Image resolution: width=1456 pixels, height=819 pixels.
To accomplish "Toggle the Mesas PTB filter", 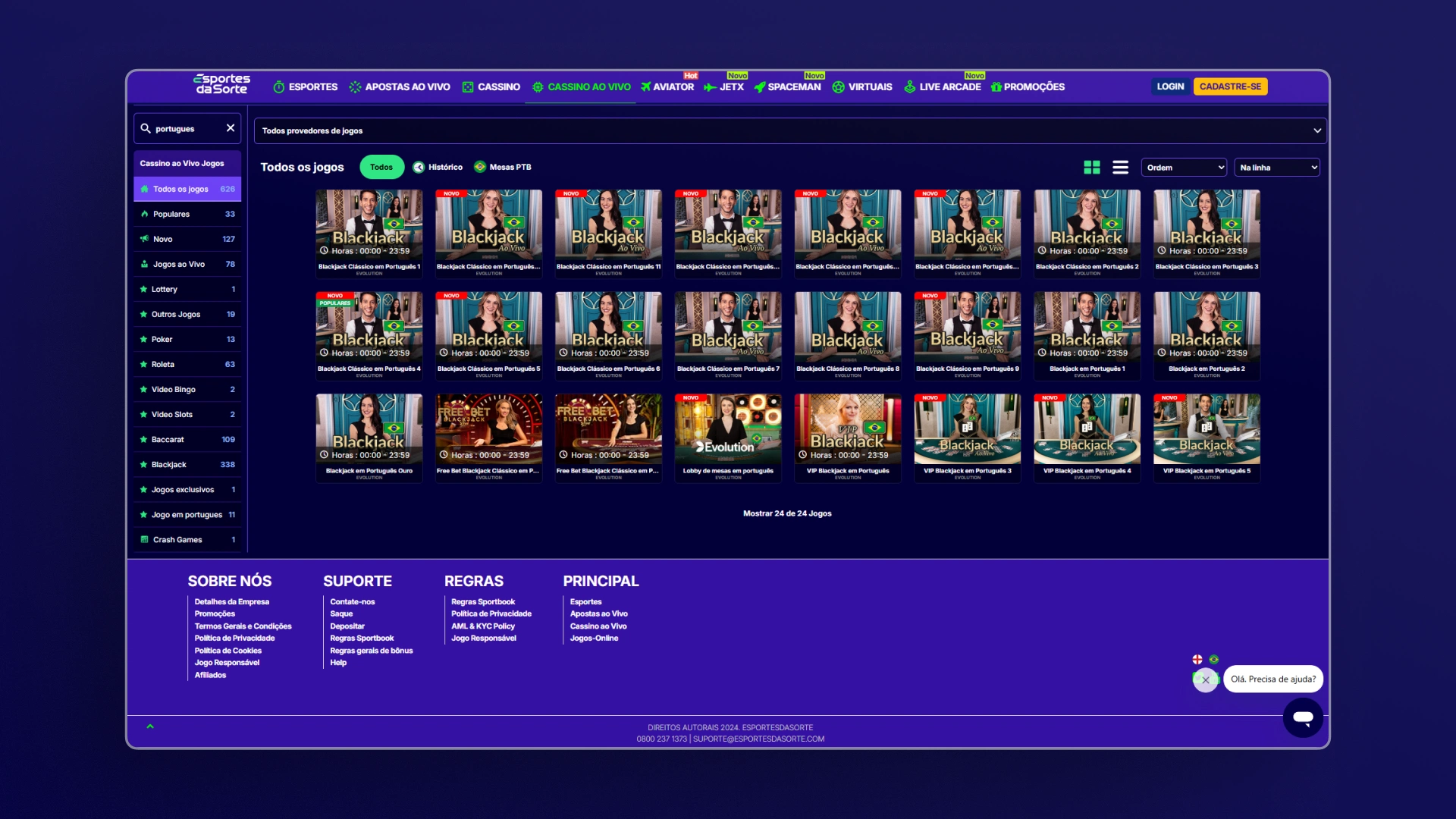I will click(x=502, y=167).
